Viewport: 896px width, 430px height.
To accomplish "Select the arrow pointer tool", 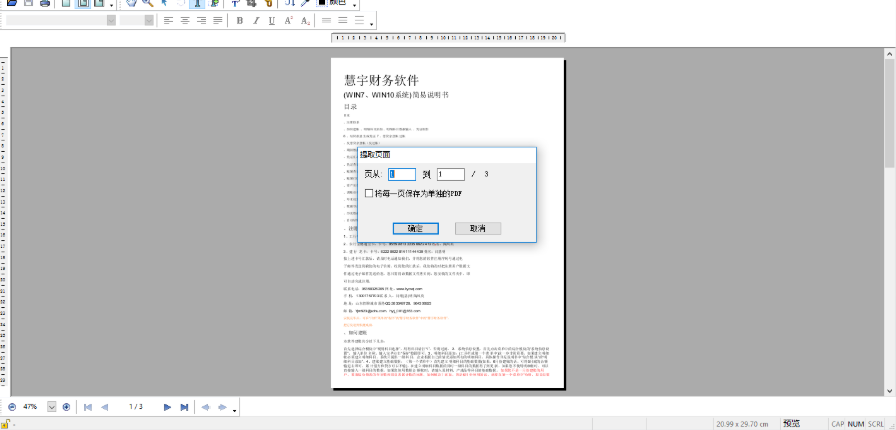I will 165,3.
